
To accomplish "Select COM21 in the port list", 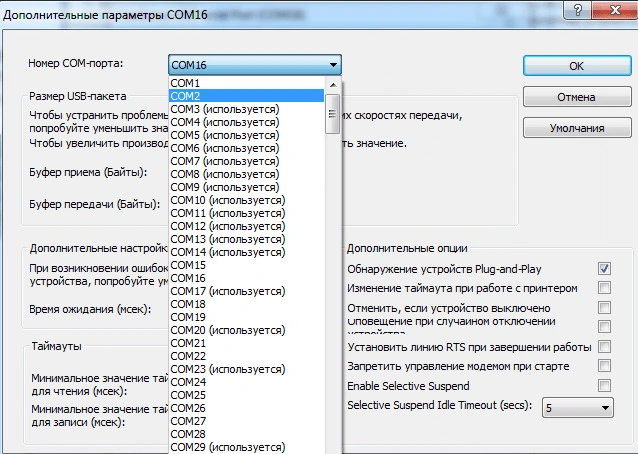I will click(x=247, y=343).
